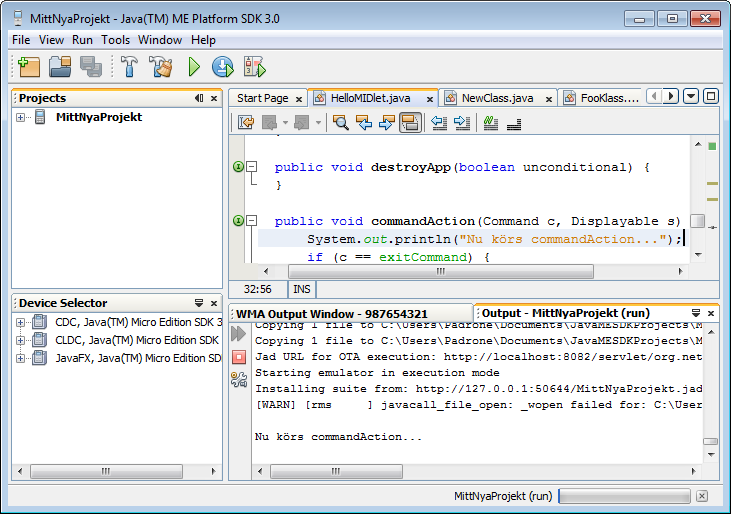Click Shift Line Left editor icon
The image size is (731, 514).
point(439,123)
